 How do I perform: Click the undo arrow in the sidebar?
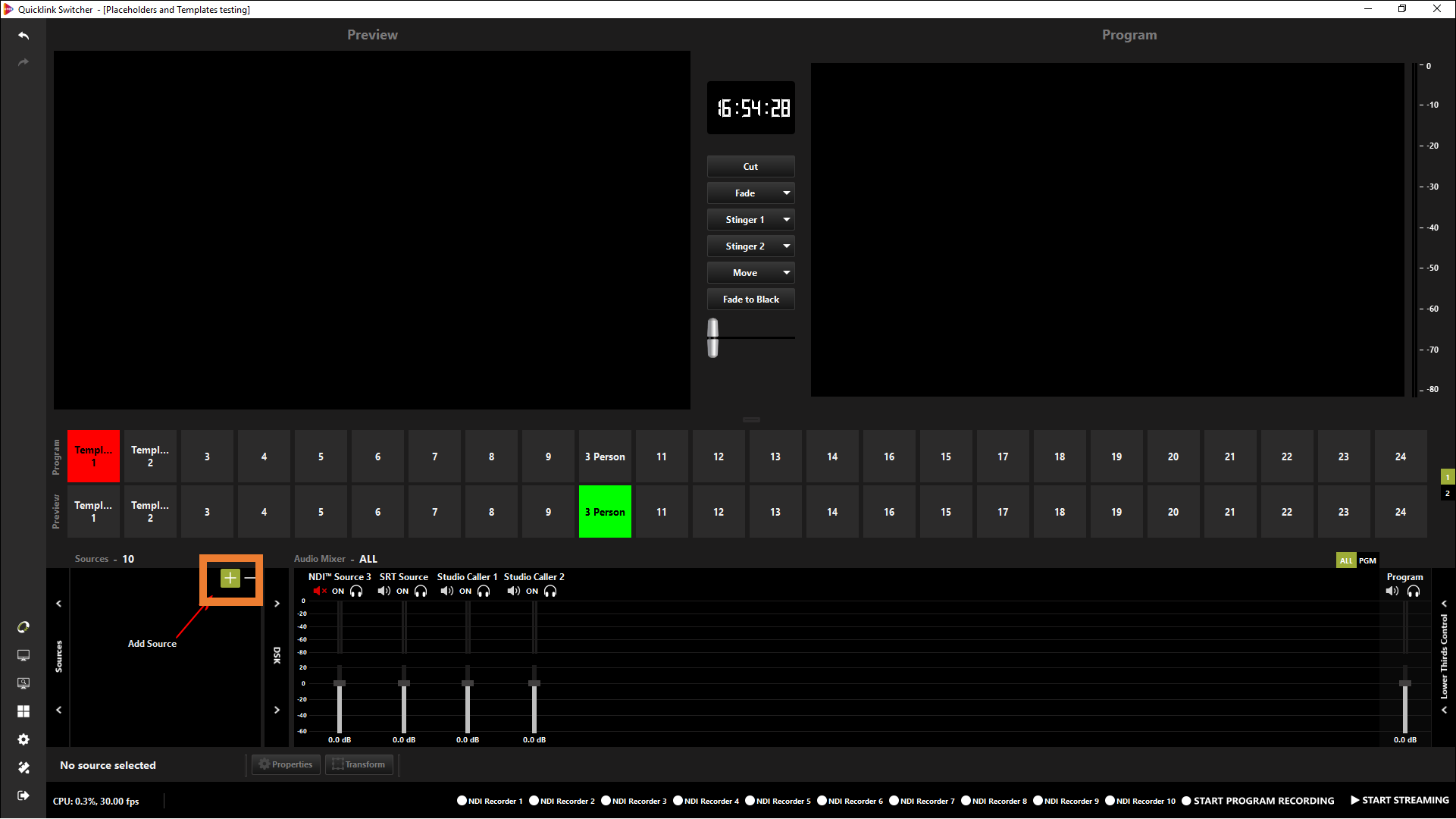click(23, 36)
